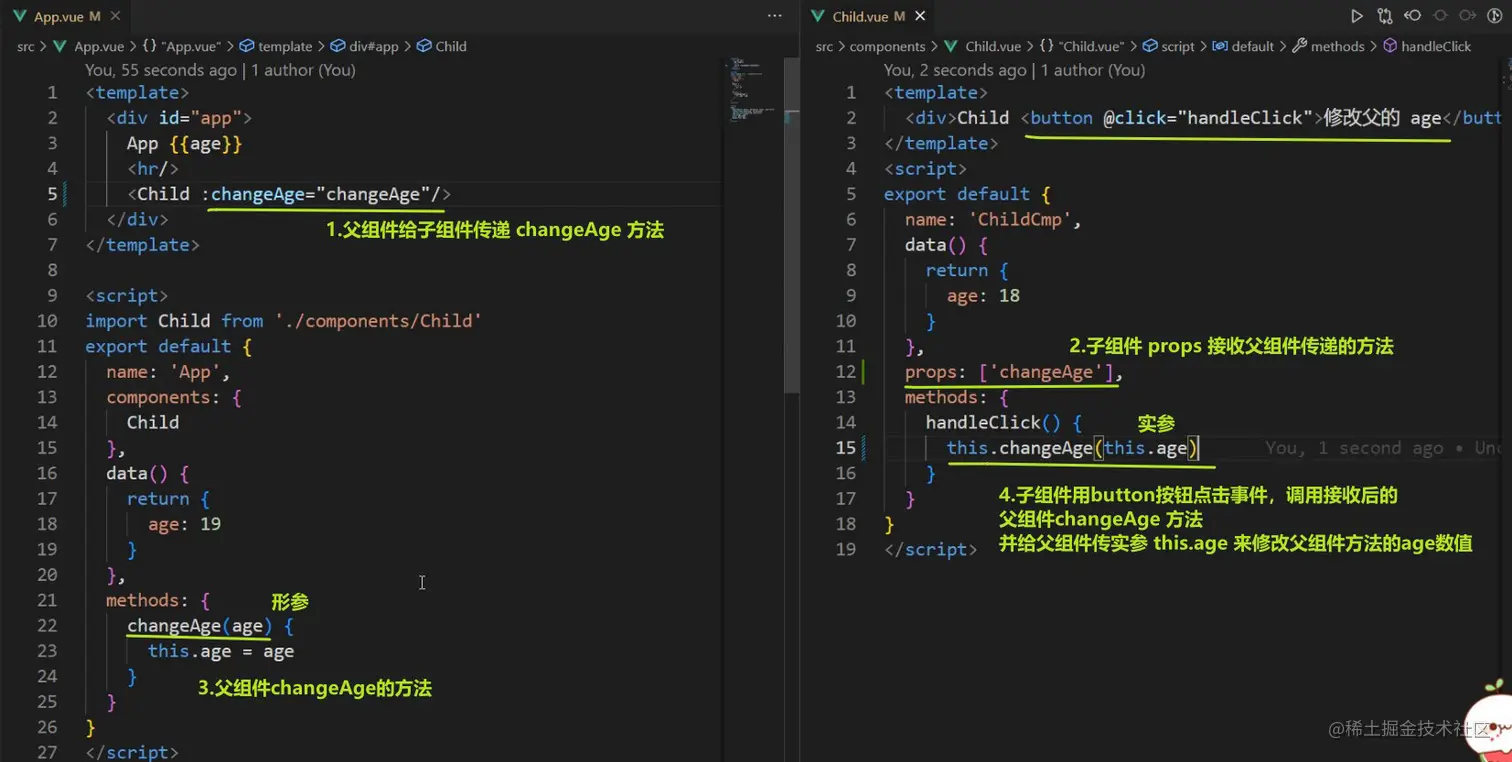Select line number 12 in Child.vue gutter
1512x762 pixels.
click(846, 372)
